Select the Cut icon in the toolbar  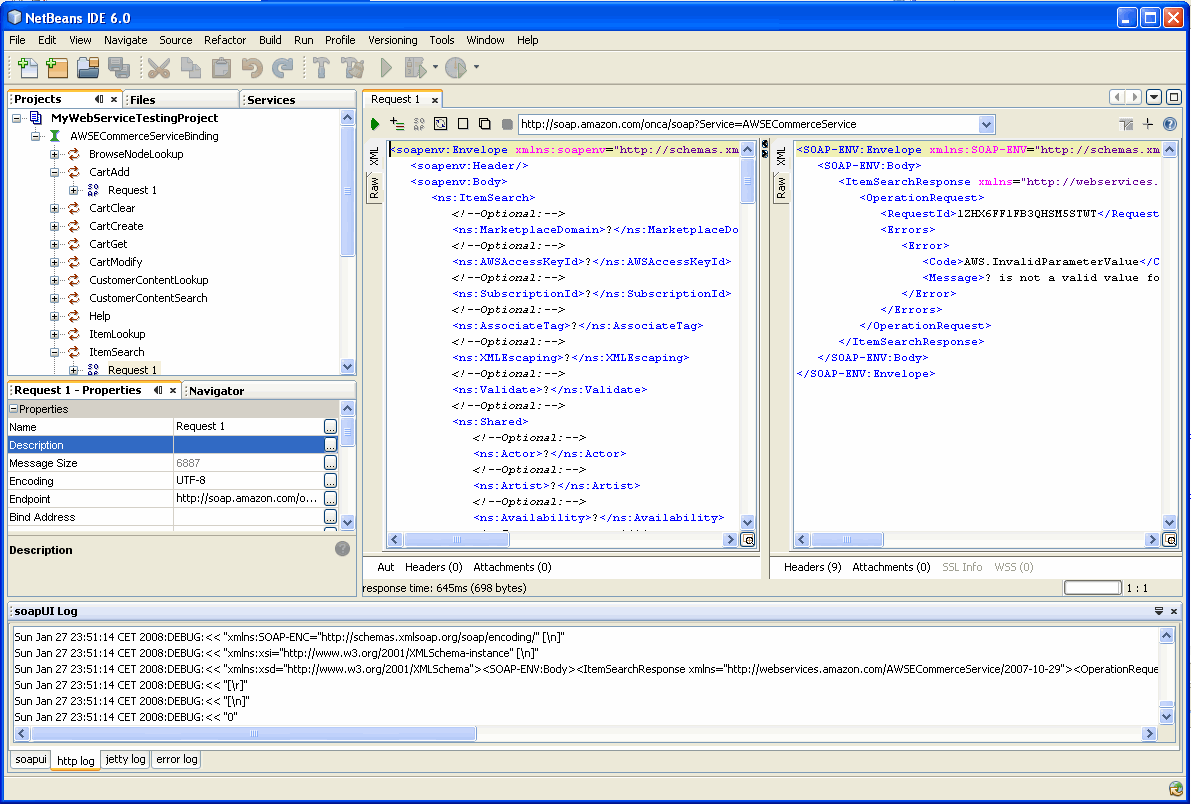[x=158, y=67]
